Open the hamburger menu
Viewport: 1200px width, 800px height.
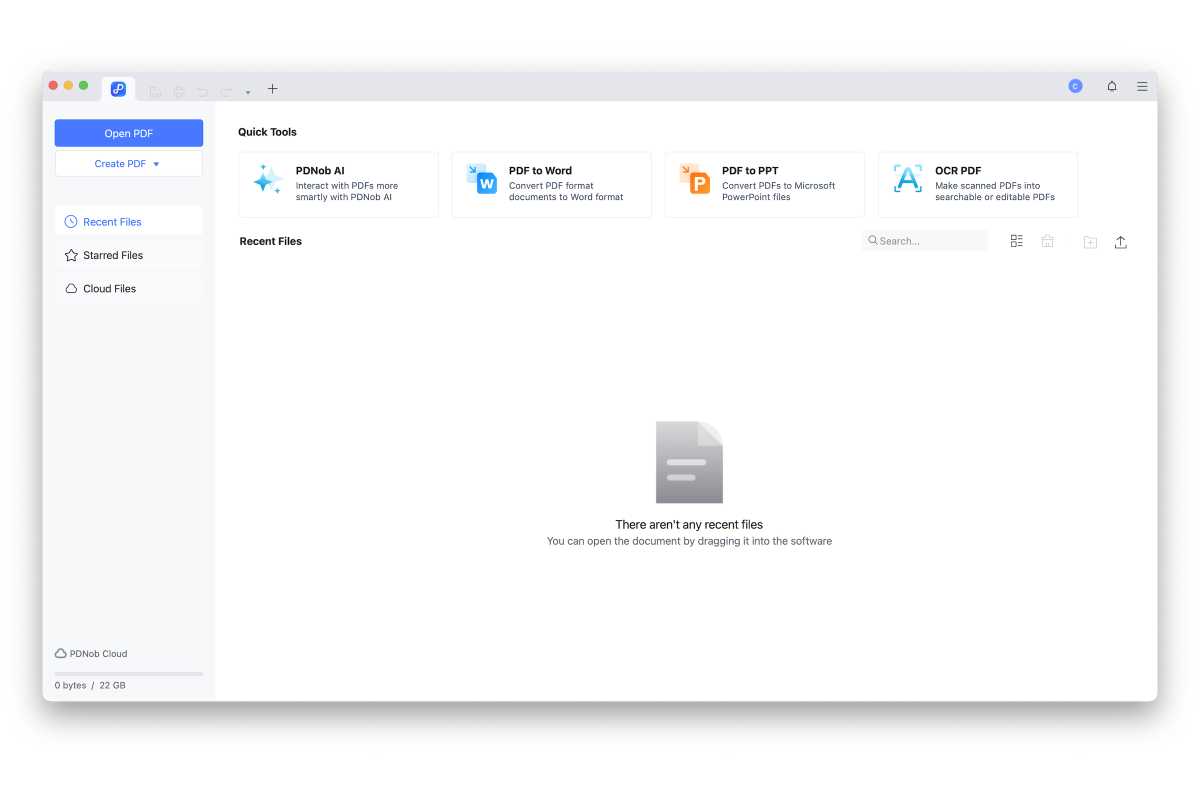coord(1141,86)
